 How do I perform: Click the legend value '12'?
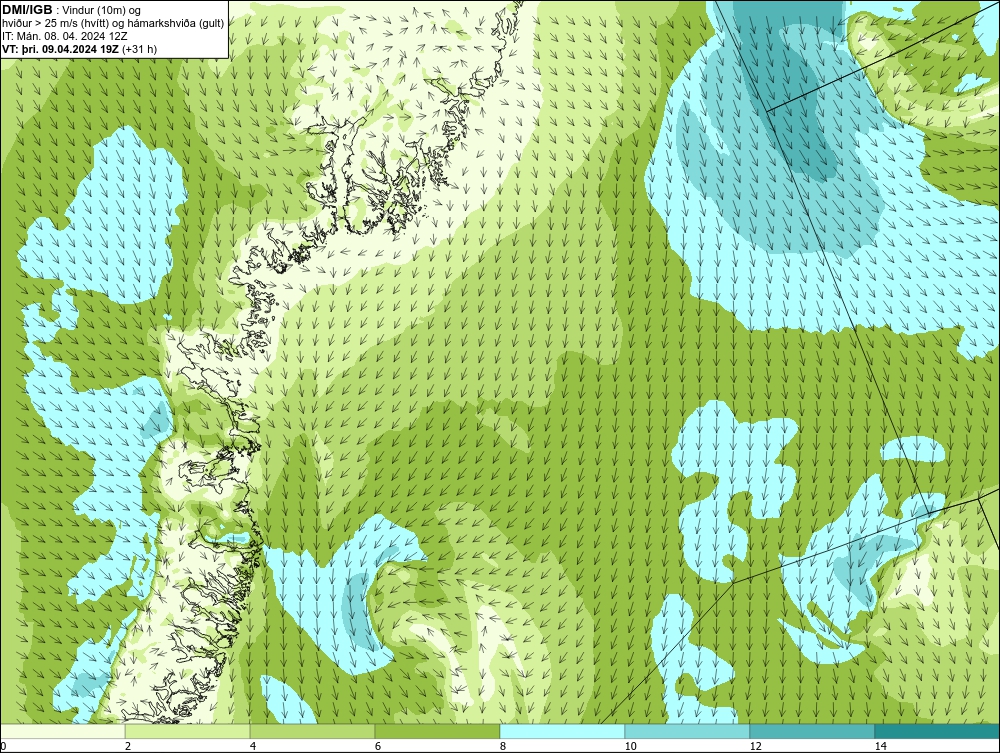click(x=755, y=746)
